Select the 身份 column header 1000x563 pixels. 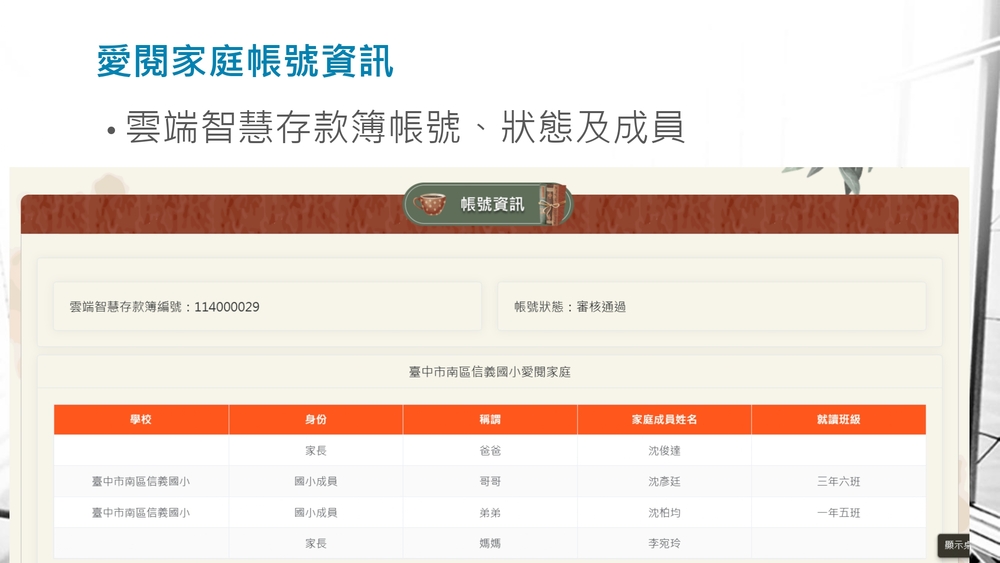point(316,420)
